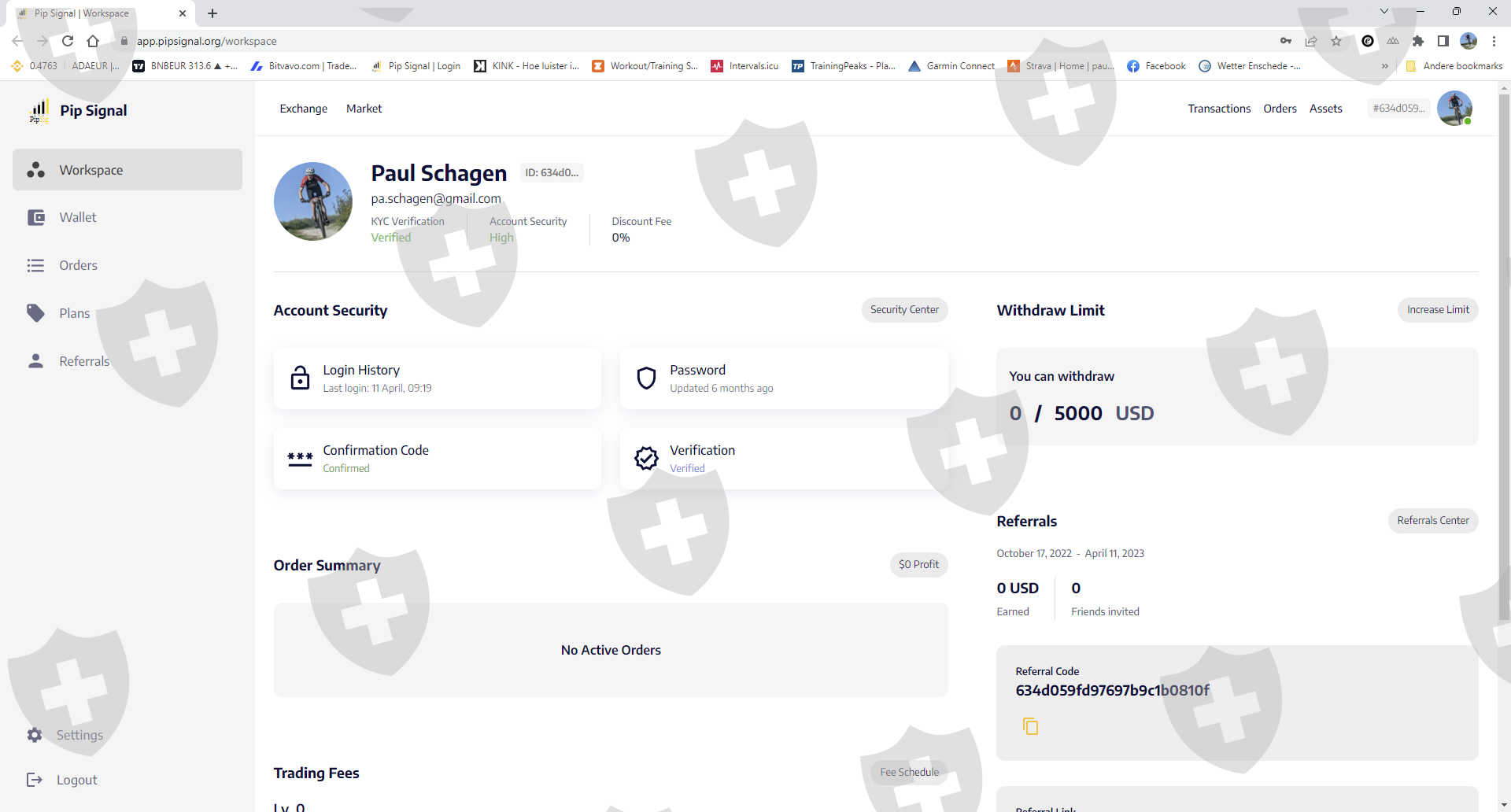
Task: Click the Increase Limit button
Action: [x=1437, y=310]
